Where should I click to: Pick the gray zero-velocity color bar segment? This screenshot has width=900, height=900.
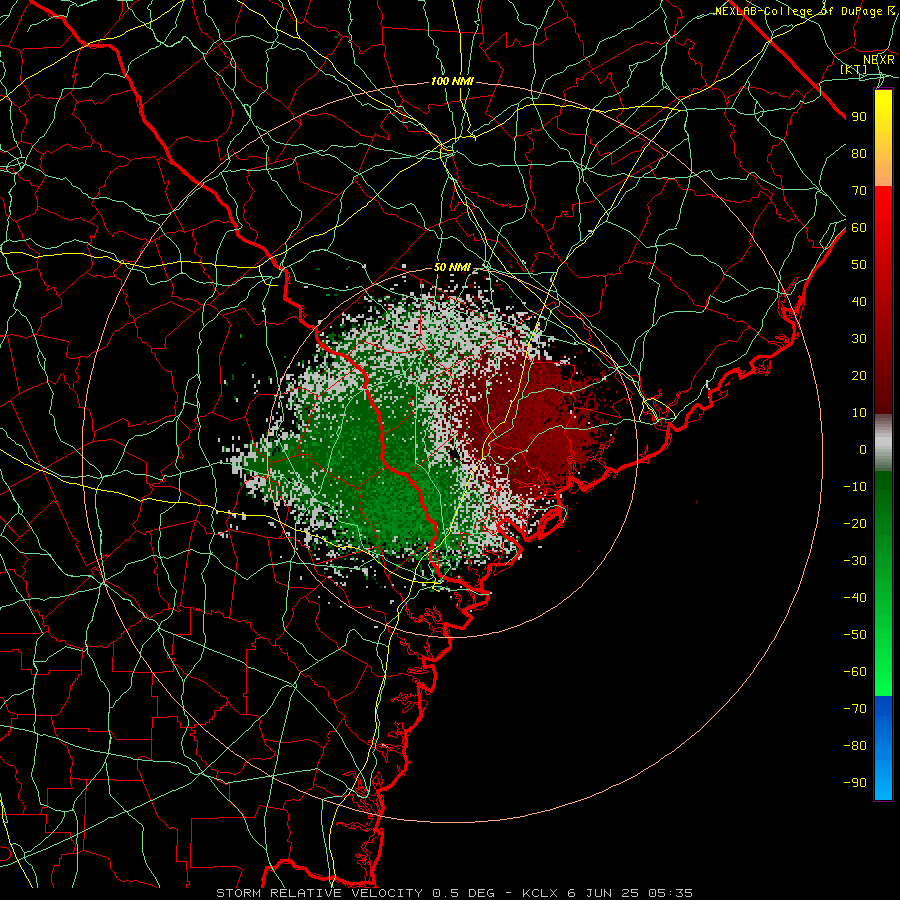(x=883, y=443)
